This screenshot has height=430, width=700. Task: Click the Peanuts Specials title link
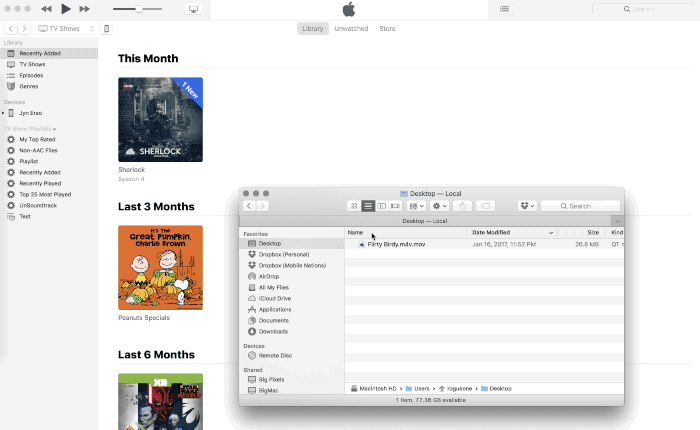coord(144,318)
